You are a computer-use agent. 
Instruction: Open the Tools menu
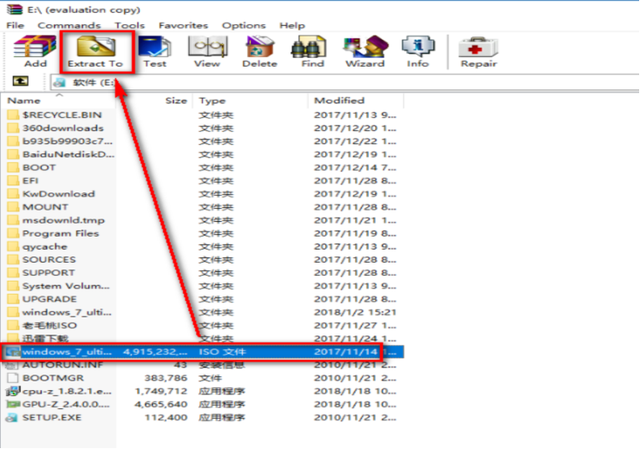pos(129,25)
